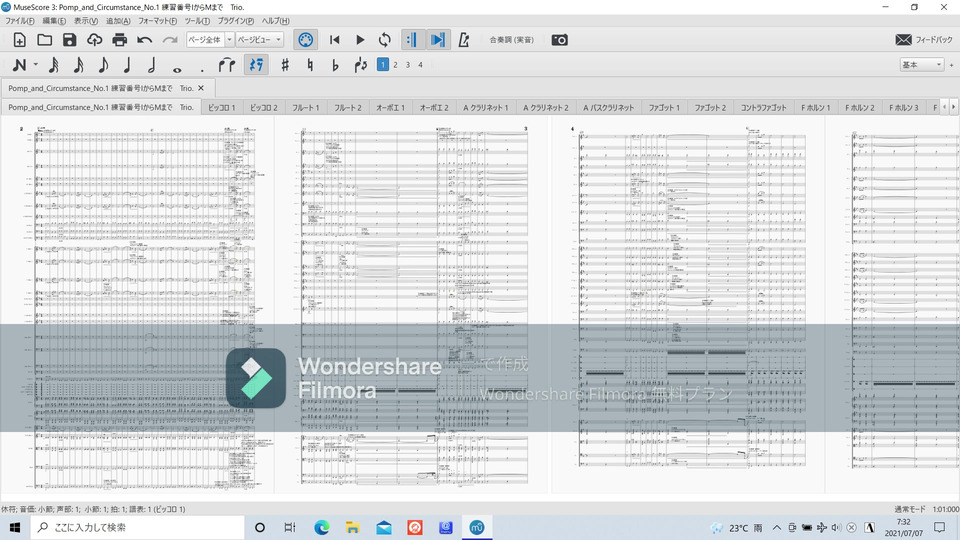
Task: Toggle play repeats button
Action: pyautogui.click(x=411, y=40)
